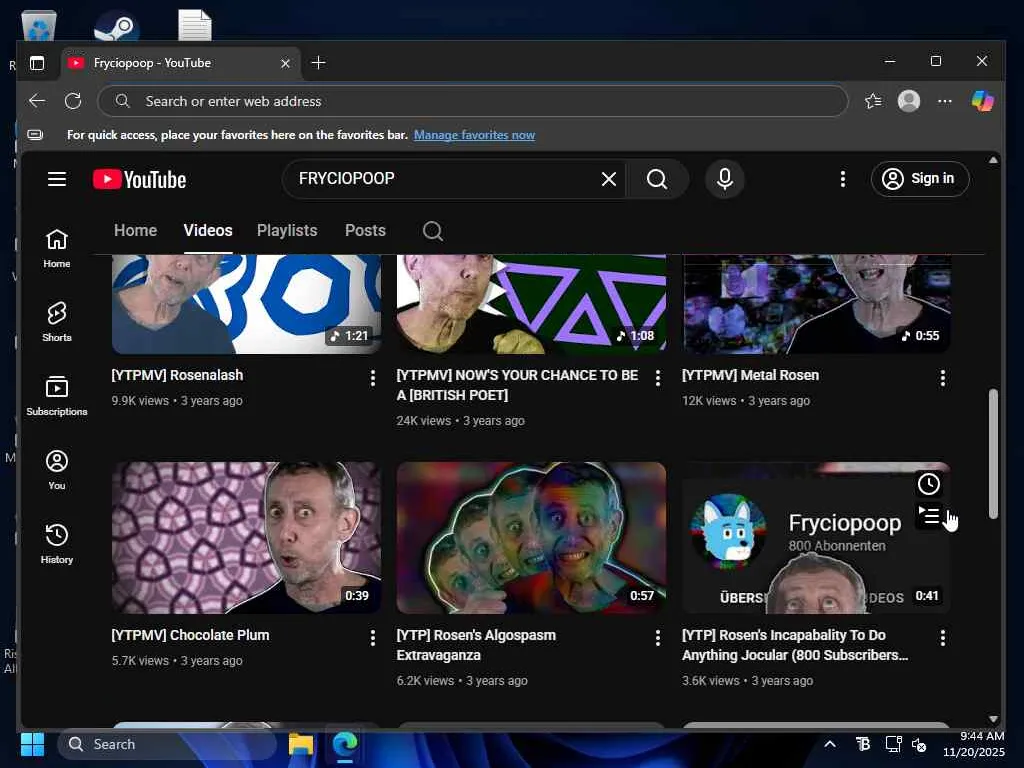Open the YouTube guide hamburger menu

[57, 179]
